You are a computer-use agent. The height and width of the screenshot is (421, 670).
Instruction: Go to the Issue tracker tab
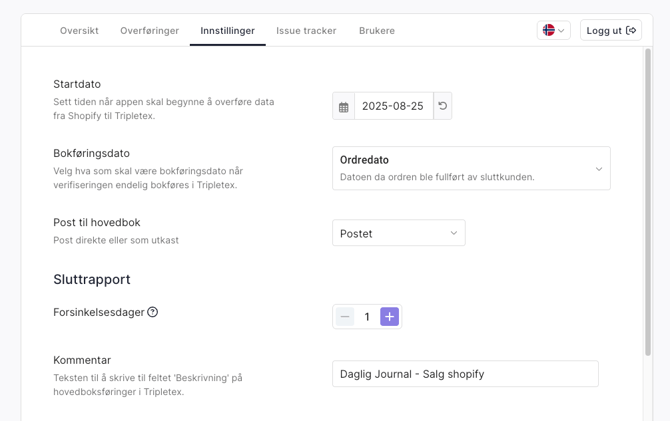pyautogui.click(x=306, y=31)
